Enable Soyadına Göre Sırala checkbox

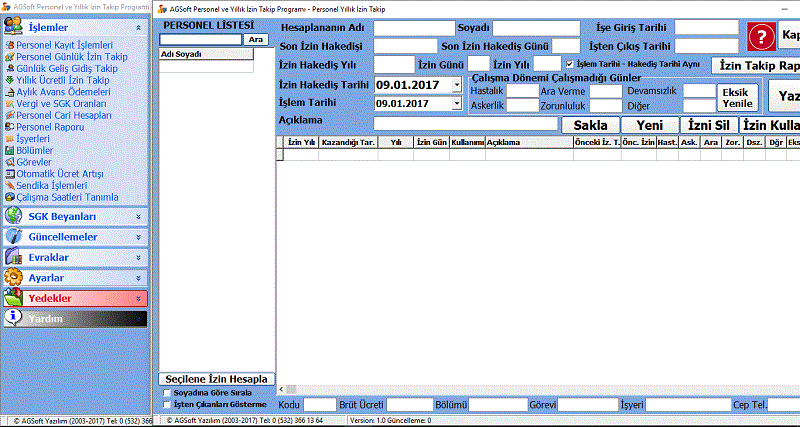(x=166, y=394)
